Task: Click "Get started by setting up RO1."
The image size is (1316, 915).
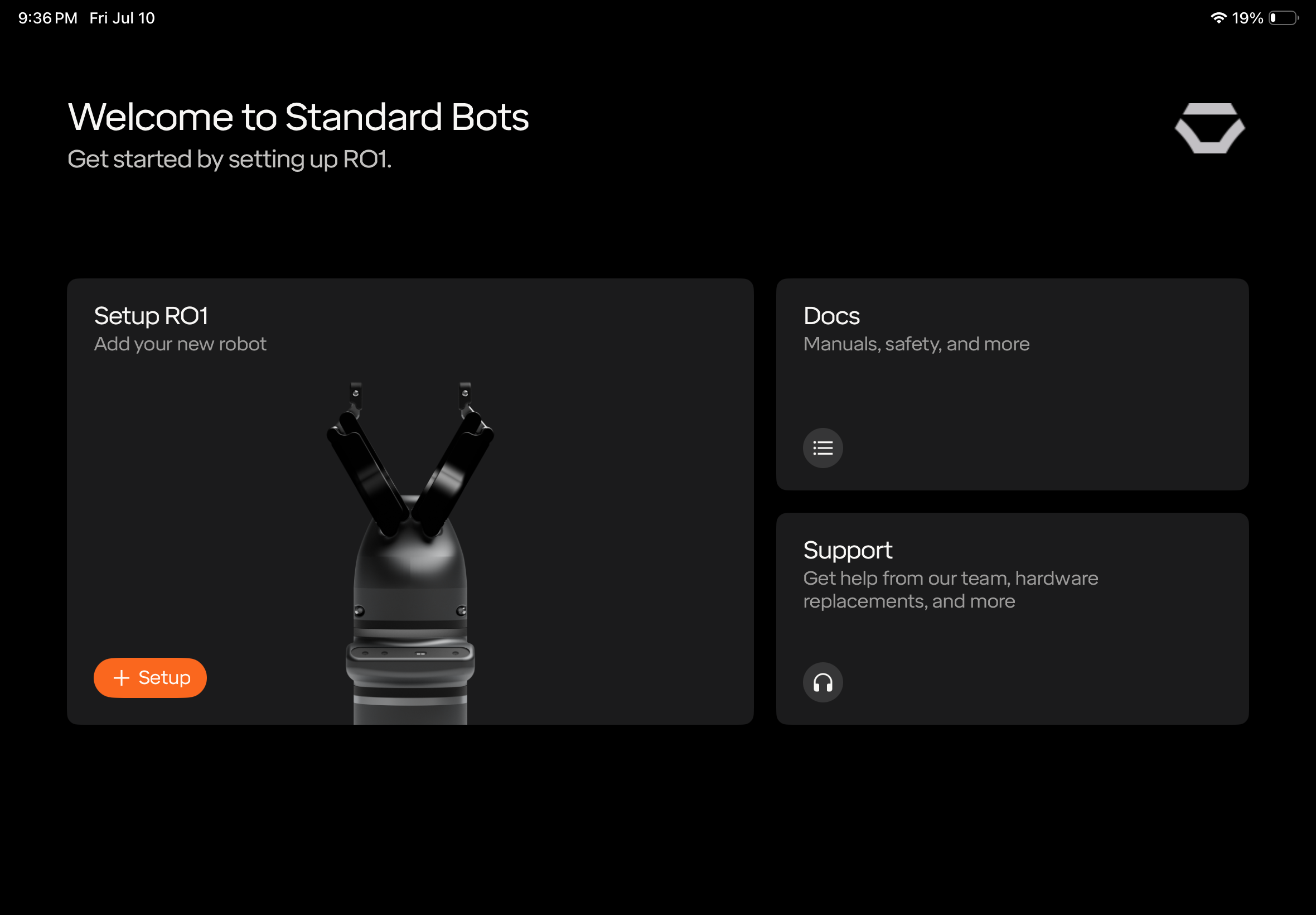Action: point(229,160)
